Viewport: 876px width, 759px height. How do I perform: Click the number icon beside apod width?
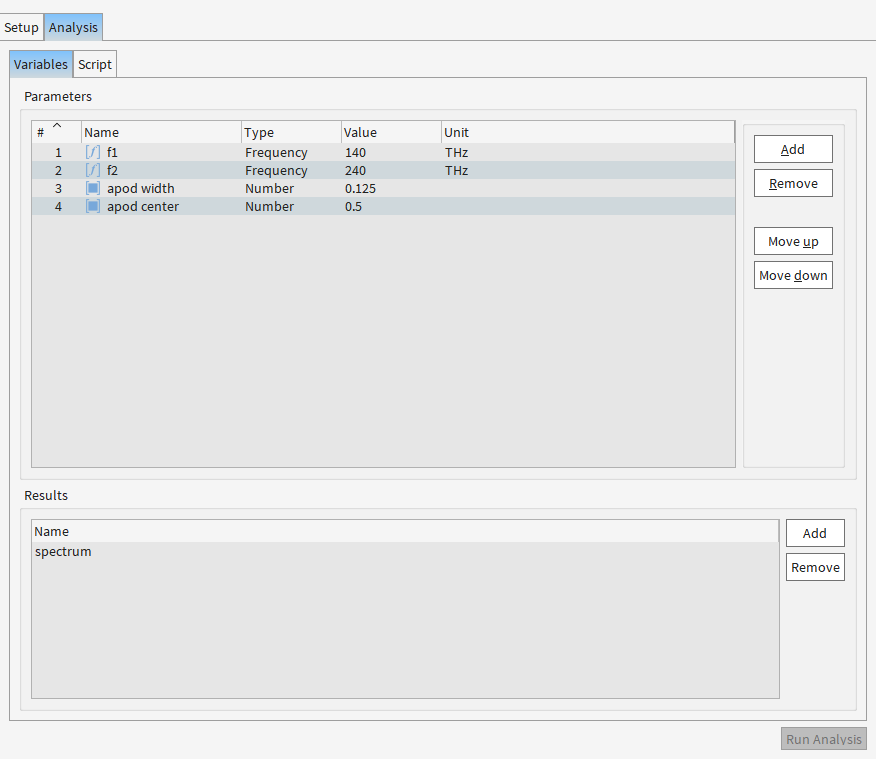pos(93,188)
